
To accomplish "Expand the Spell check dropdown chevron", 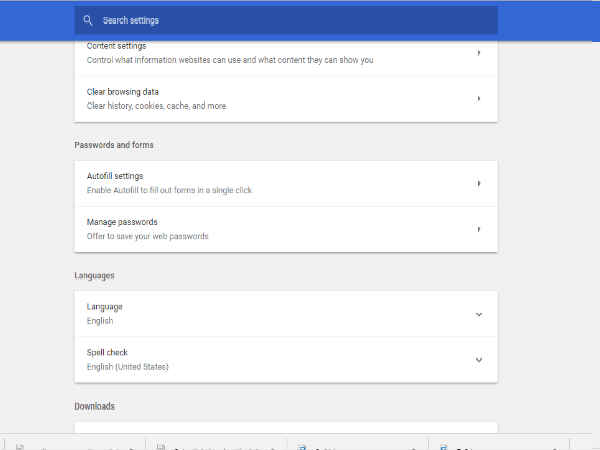I will tap(479, 360).
